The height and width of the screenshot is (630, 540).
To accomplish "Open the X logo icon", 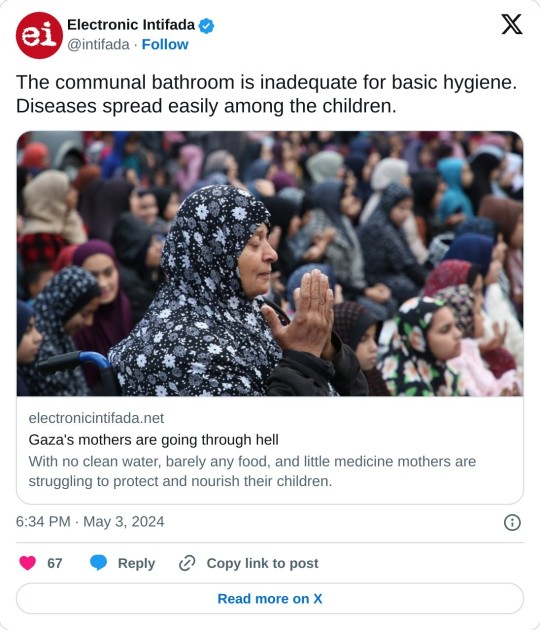I will (511, 24).
